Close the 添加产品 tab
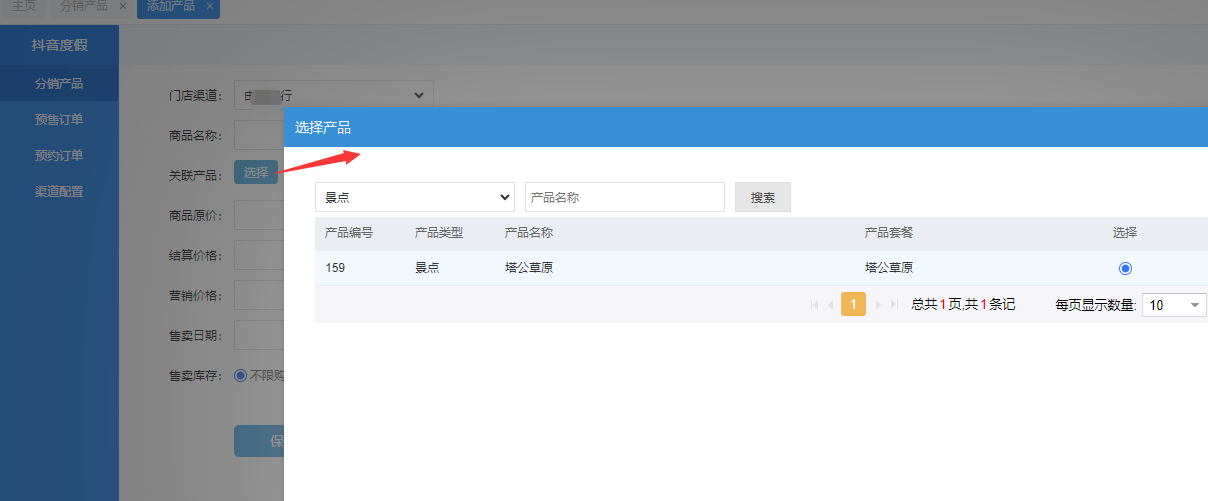 [x=209, y=6]
